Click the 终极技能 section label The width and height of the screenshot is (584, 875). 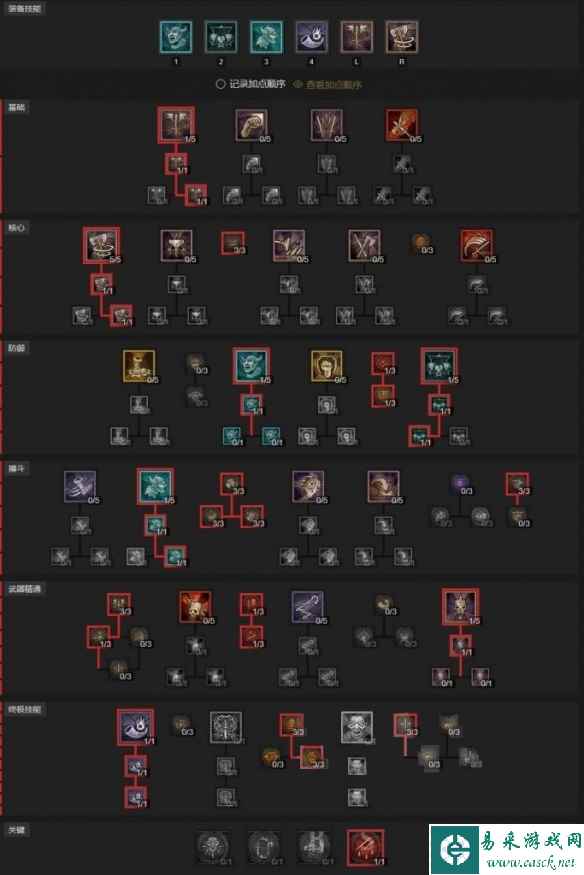25,709
